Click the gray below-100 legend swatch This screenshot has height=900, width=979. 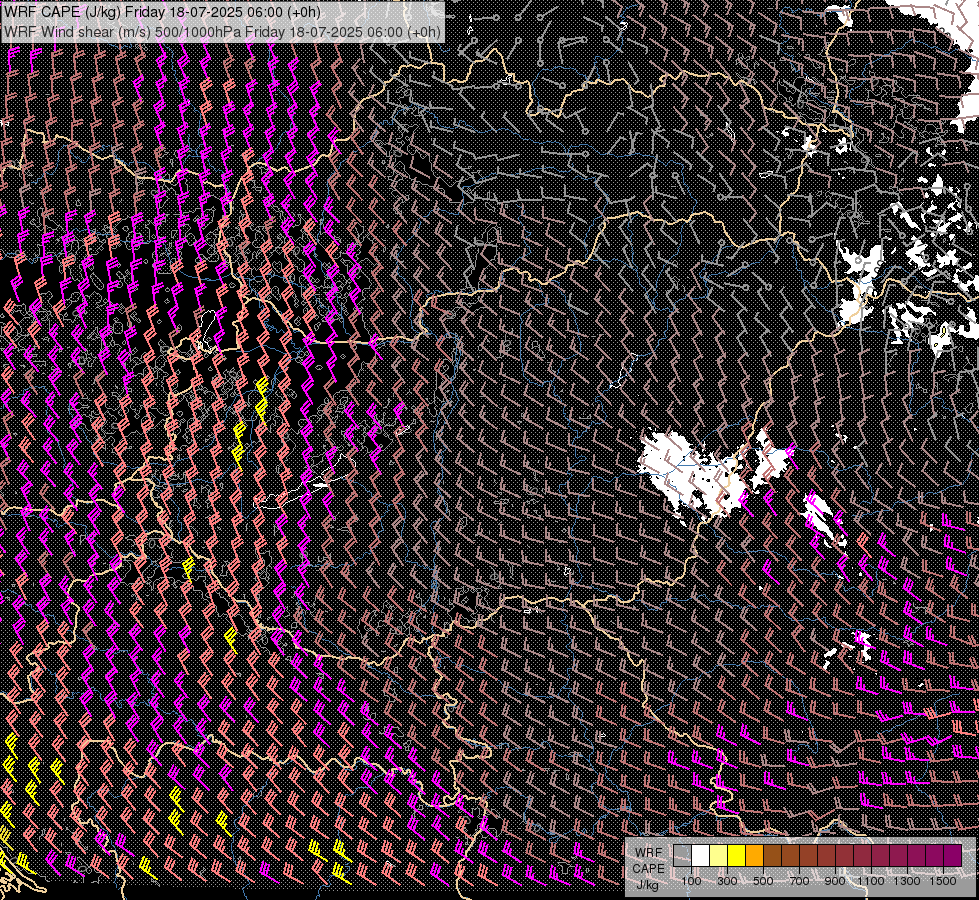coord(682,855)
